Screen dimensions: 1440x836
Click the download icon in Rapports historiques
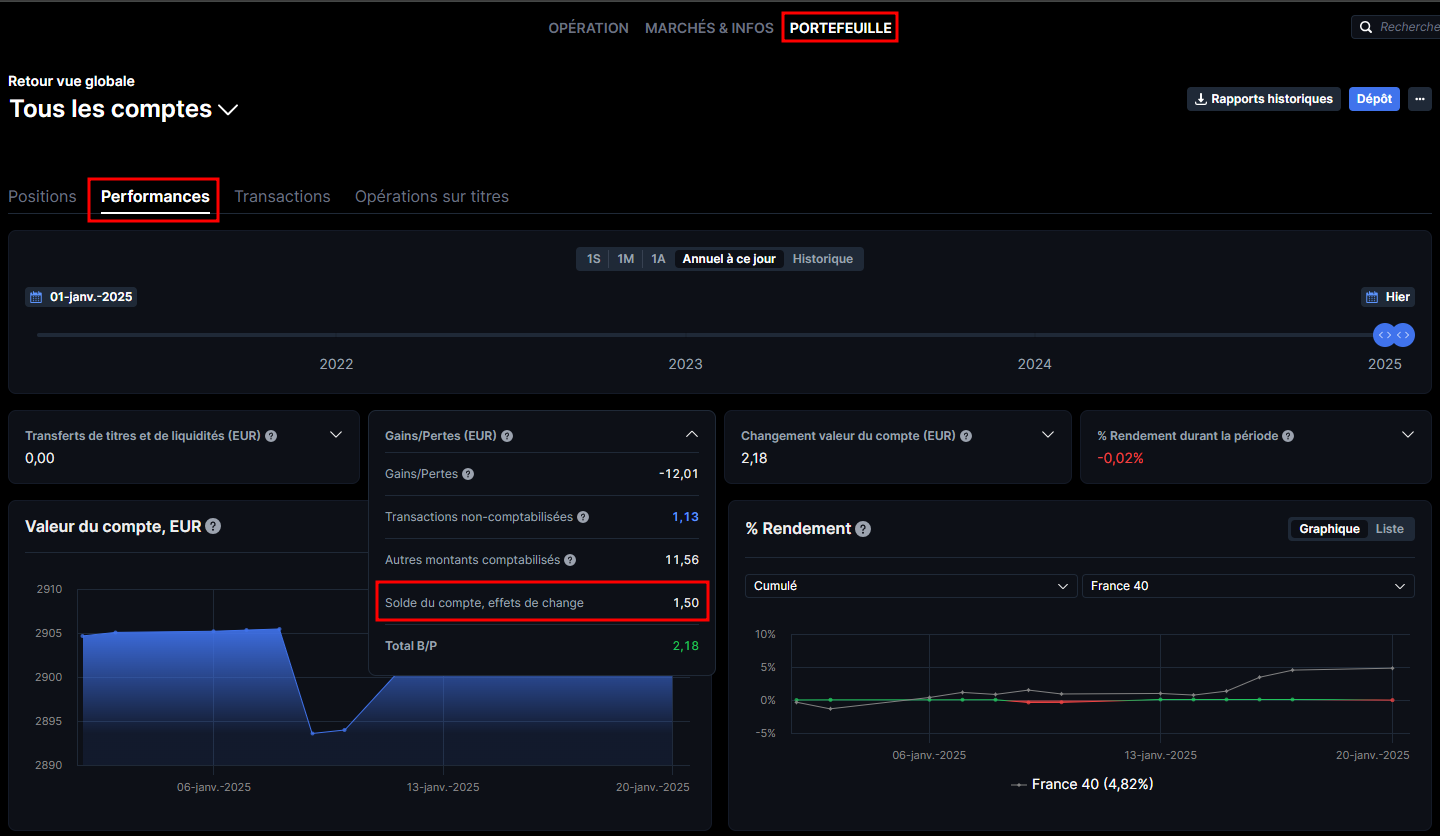point(1201,99)
